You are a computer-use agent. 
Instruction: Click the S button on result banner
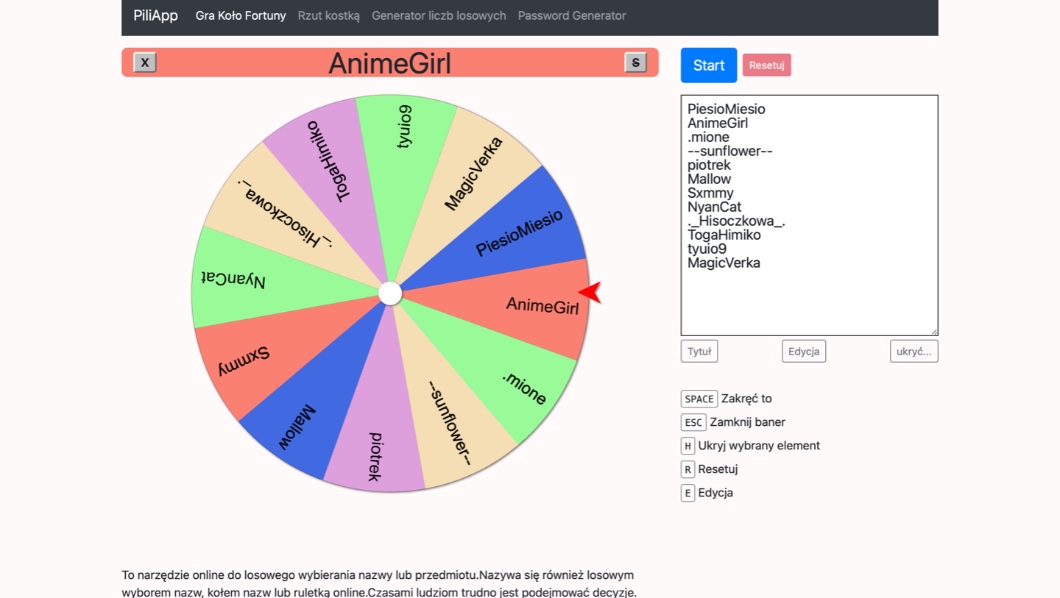click(x=635, y=63)
